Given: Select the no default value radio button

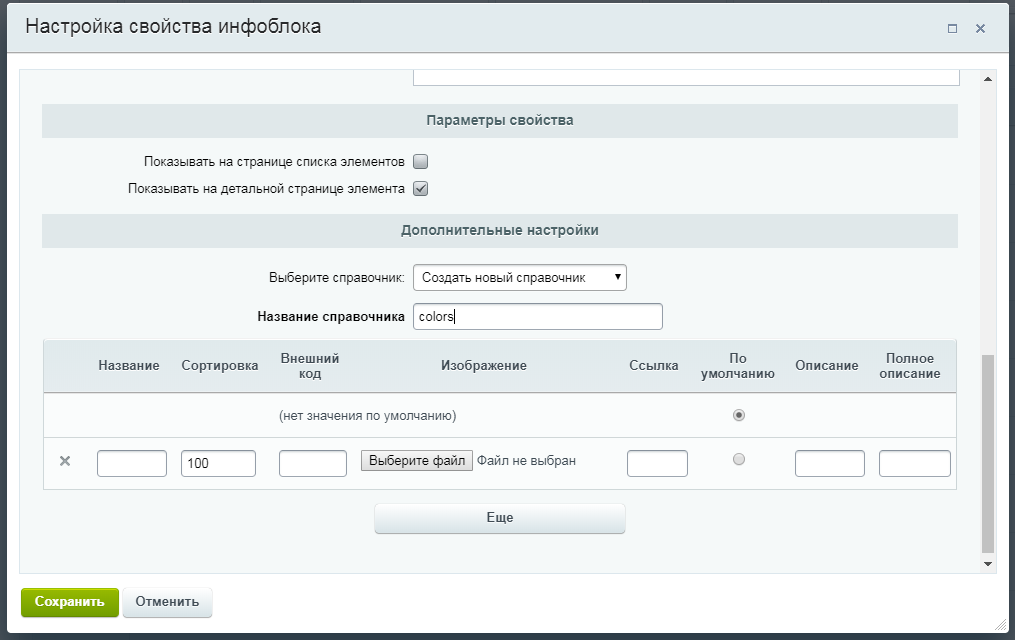Looking at the screenshot, I should pos(739,415).
